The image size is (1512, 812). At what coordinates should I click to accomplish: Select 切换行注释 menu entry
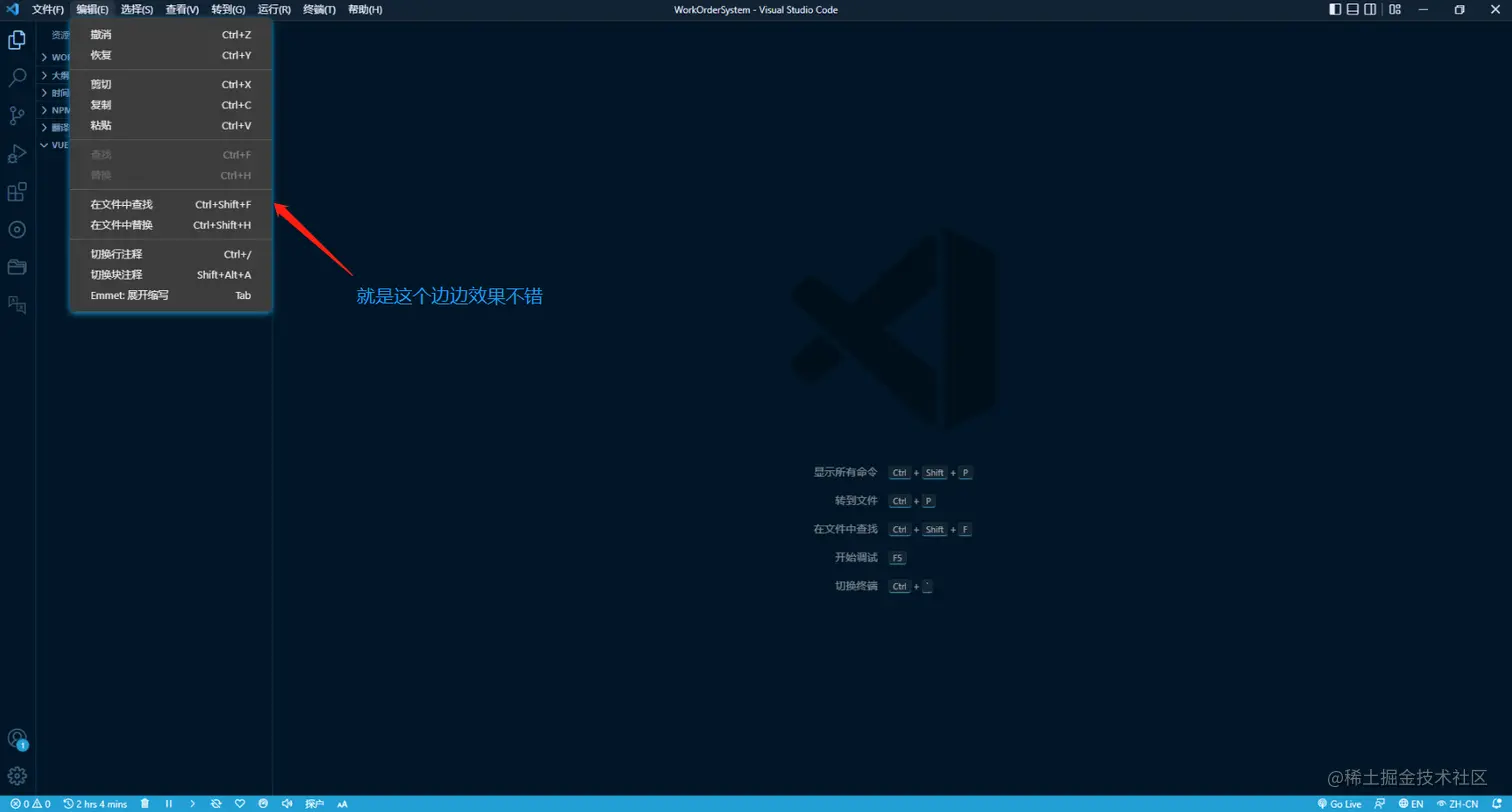tap(171, 254)
